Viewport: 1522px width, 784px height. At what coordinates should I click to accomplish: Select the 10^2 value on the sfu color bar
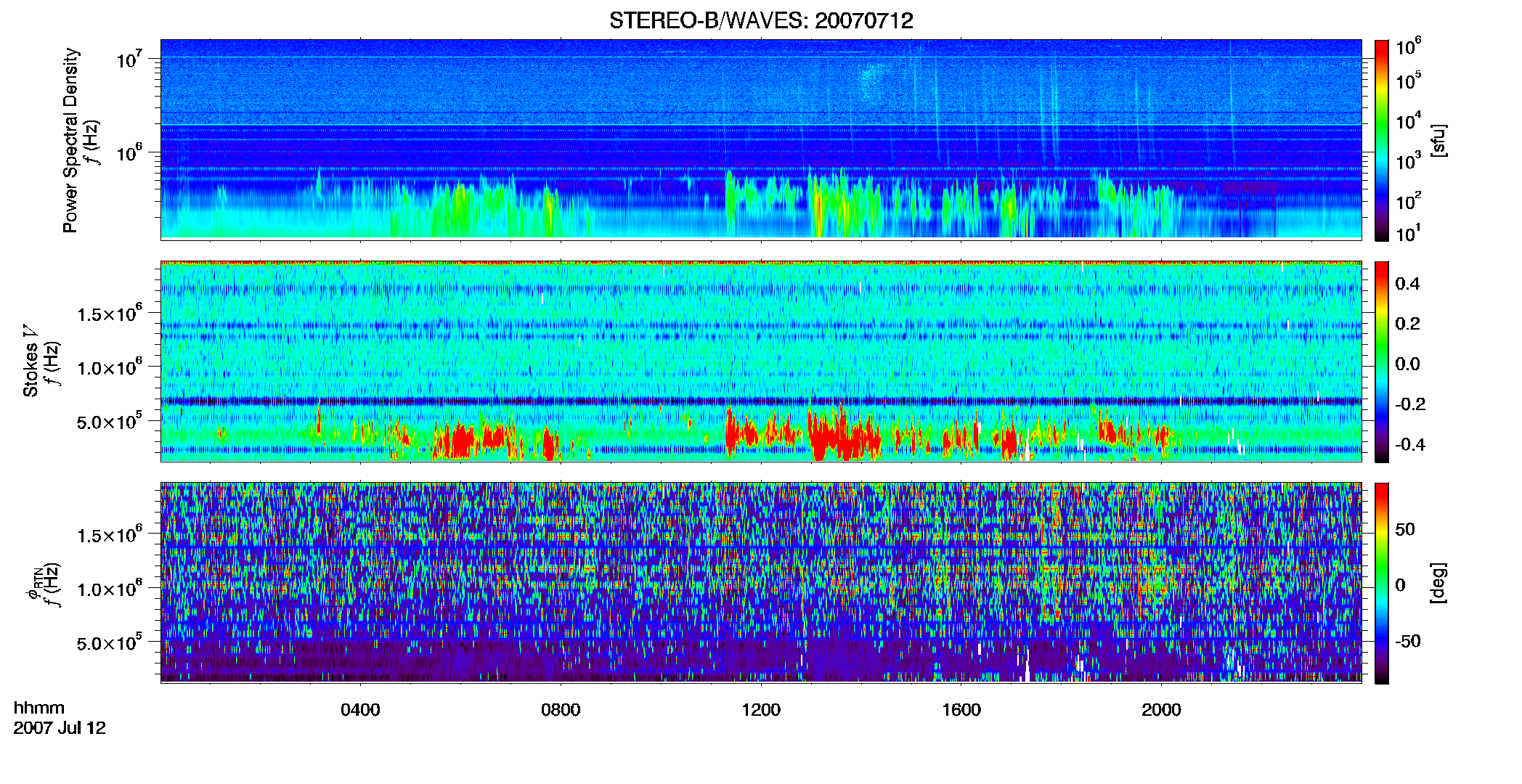(1409, 201)
